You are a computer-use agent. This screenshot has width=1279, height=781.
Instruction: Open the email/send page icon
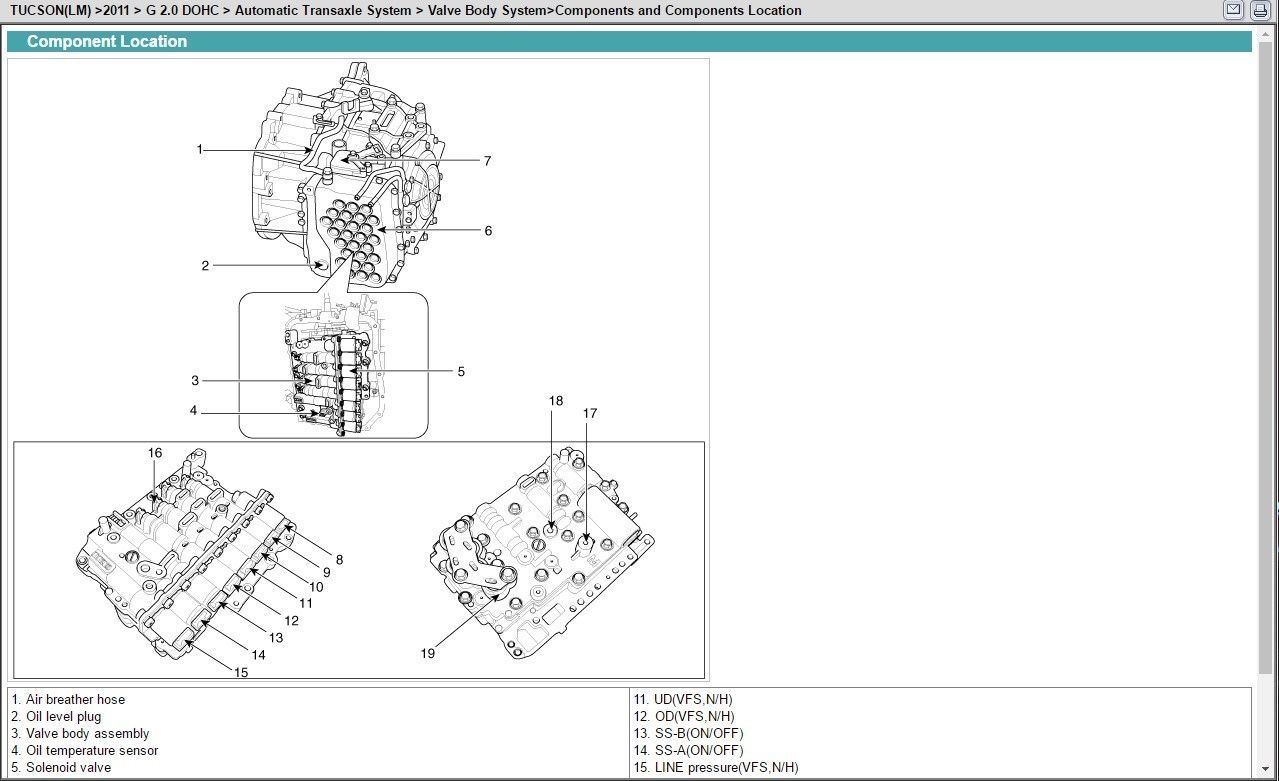(1234, 10)
